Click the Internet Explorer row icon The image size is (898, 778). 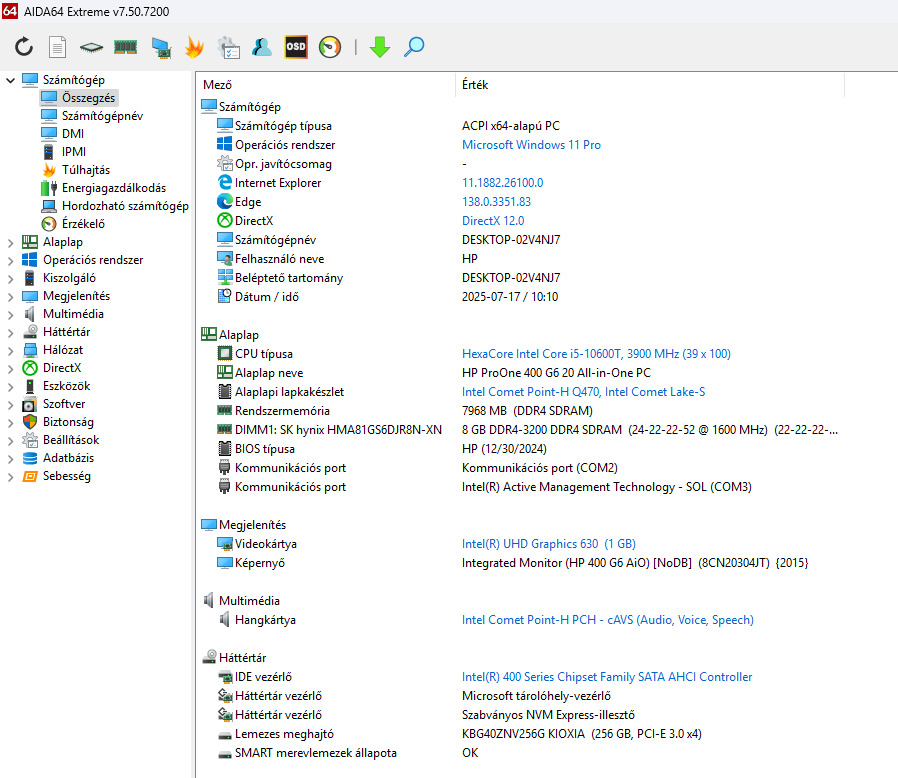tap(225, 182)
